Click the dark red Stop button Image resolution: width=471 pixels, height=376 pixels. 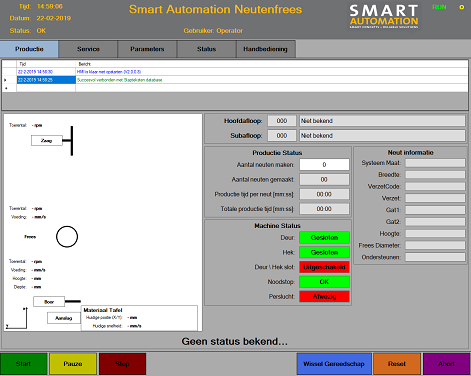click(122, 364)
